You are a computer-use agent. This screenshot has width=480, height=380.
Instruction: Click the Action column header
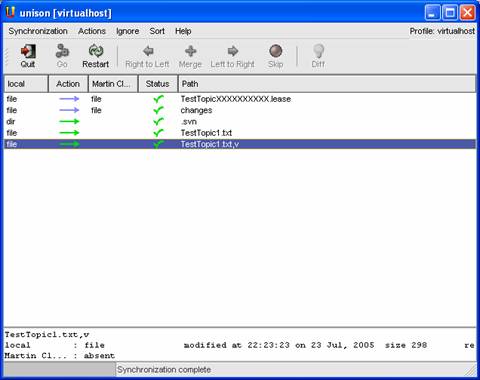(68, 84)
